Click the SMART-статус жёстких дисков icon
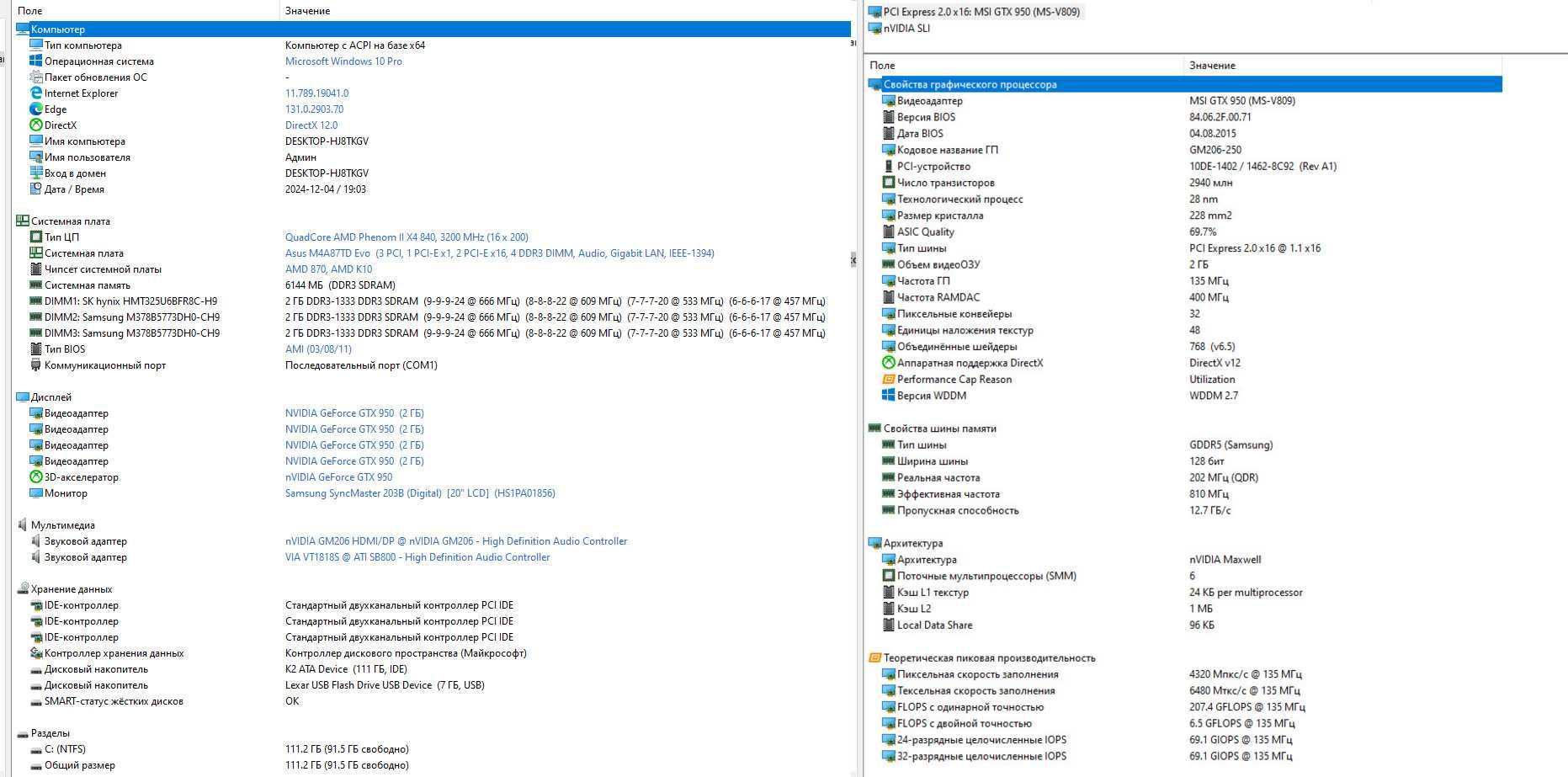Image resolution: width=1568 pixels, height=777 pixels. click(x=35, y=700)
